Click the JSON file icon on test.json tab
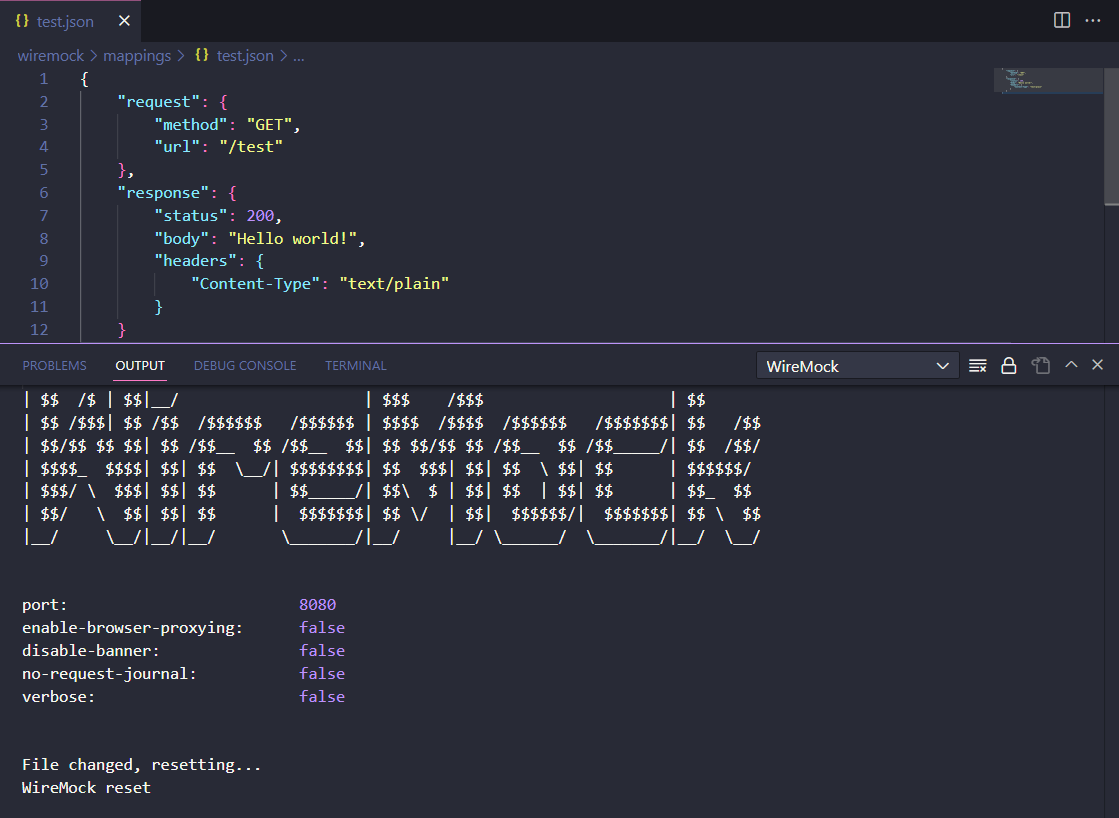Screen dimensions: 1119x818 click(22, 21)
